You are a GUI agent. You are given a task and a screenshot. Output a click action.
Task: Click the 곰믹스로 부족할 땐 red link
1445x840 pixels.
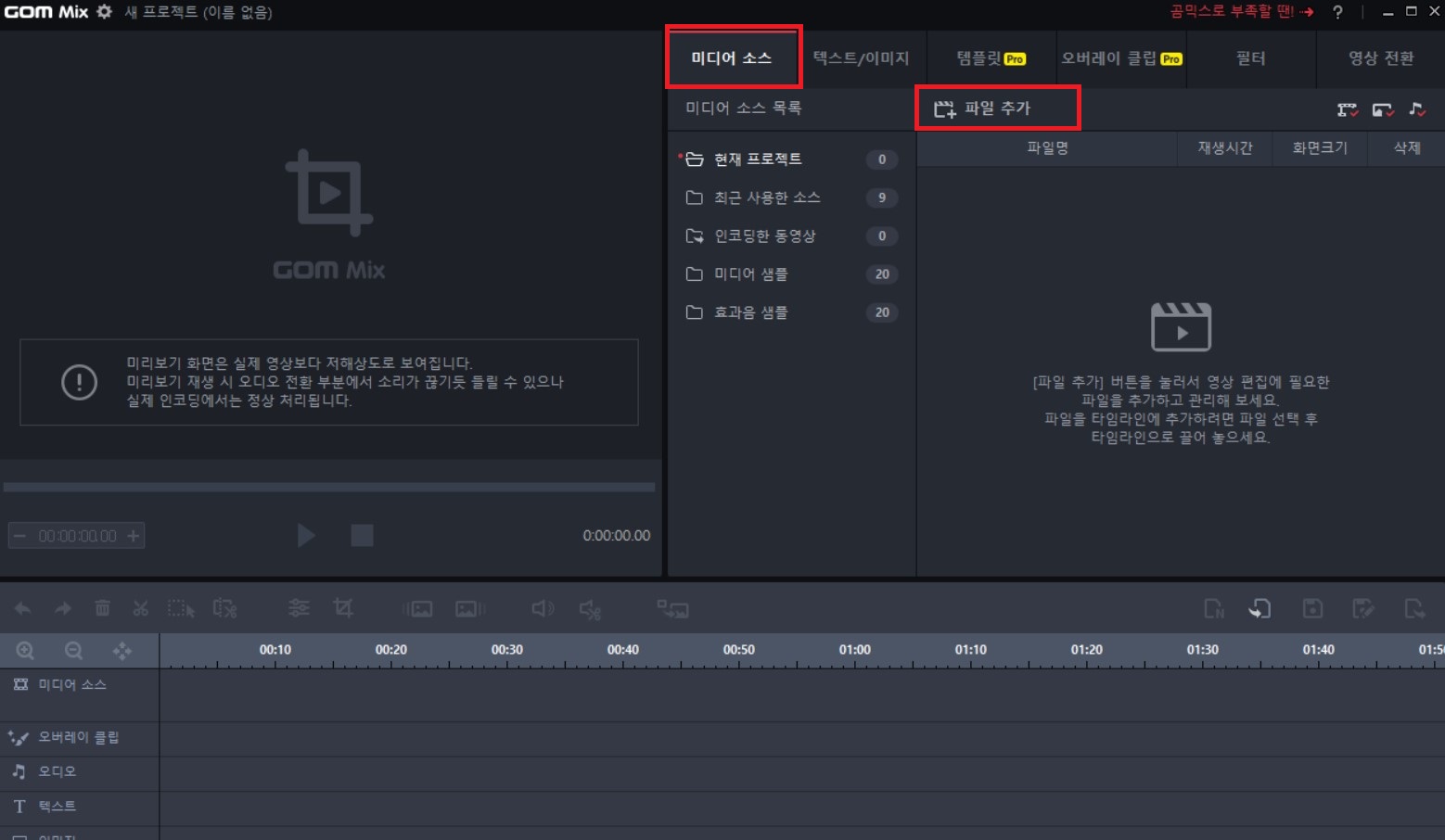1242,12
